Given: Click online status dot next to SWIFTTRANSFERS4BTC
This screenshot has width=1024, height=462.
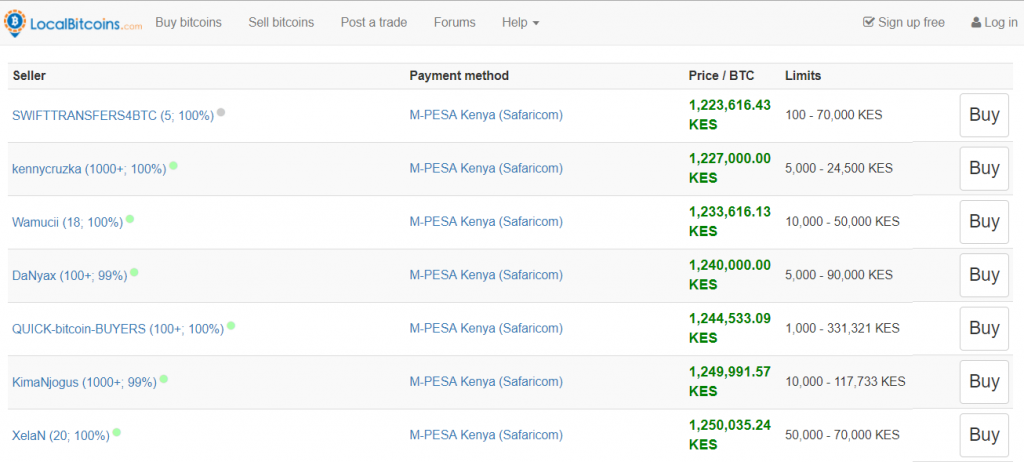Looking at the screenshot, I should (x=221, y=112).
